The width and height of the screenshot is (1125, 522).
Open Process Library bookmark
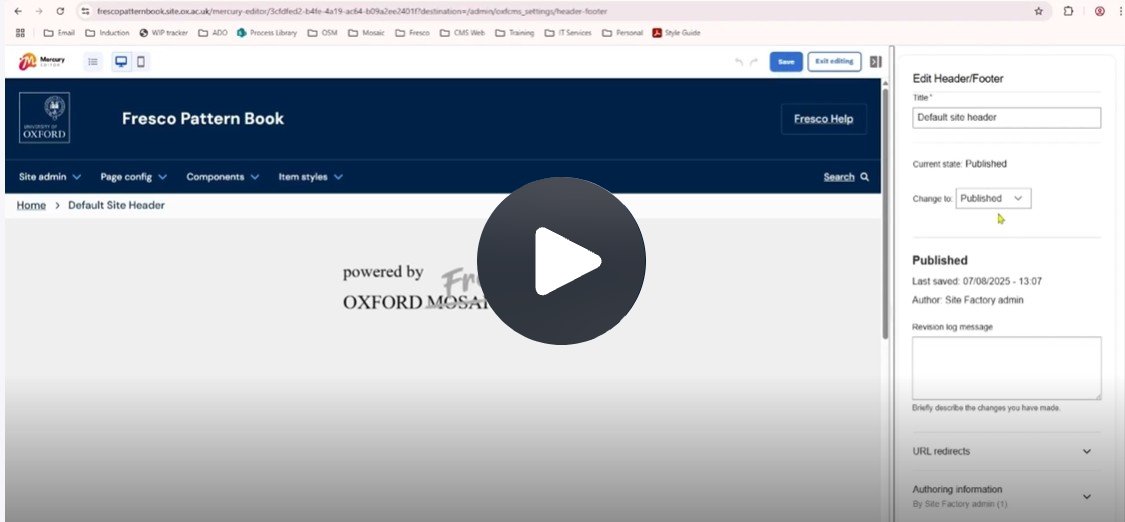(267, 33)
